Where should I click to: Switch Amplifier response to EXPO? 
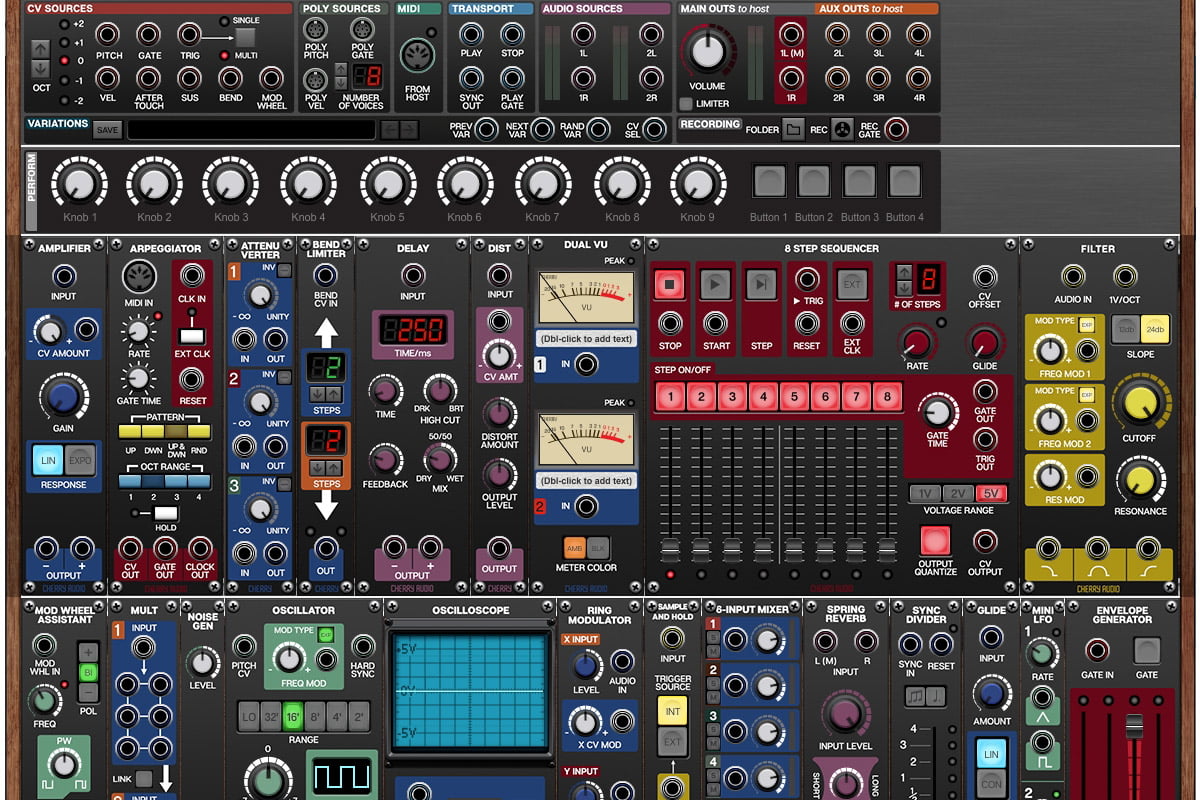pyautogui.click(x=79, y=460)
